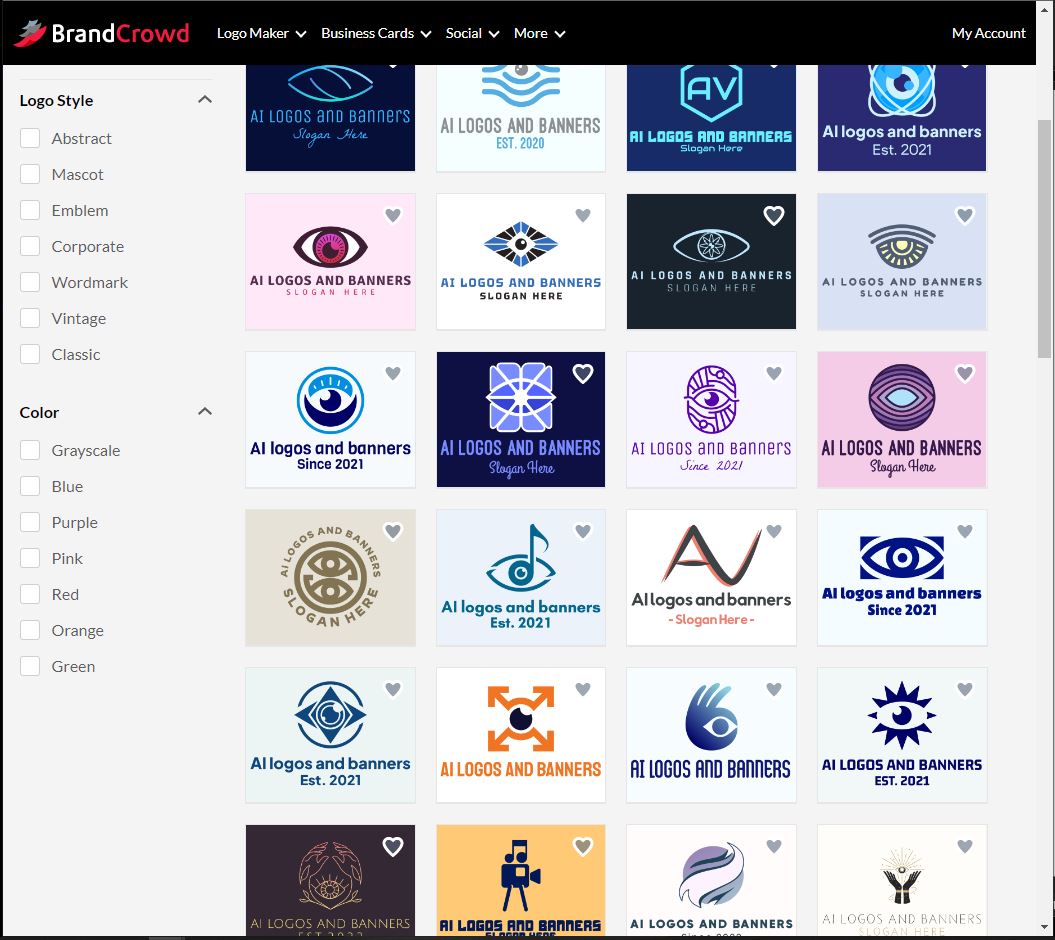Open the music note eye logo thumbnail
The image size is (1055, 940).
[521, 577]
